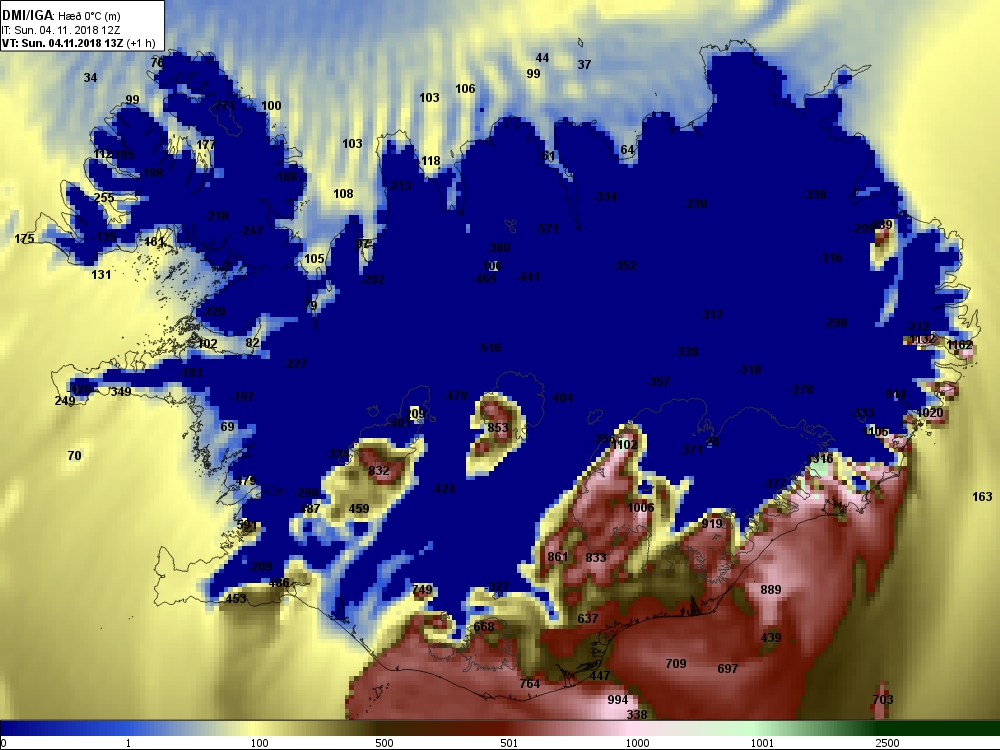Click map value 919 on the map
1000x750 pixels.
(712, 524)
